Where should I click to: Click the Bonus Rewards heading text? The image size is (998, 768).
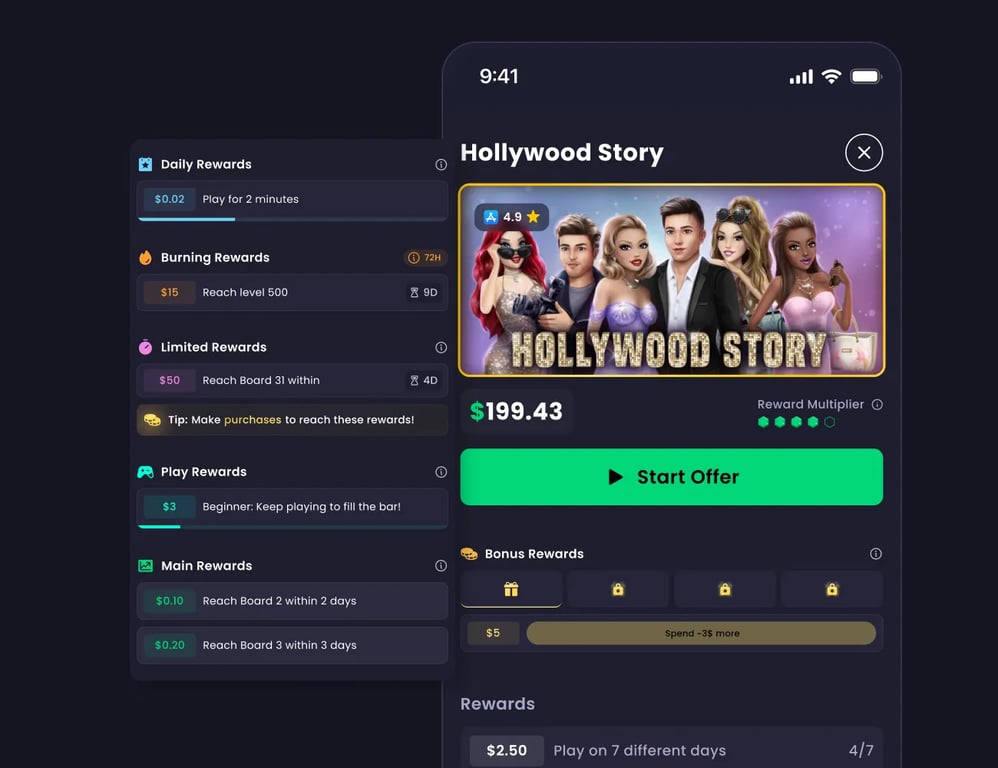pyautogui.click(x=534, y=554)
